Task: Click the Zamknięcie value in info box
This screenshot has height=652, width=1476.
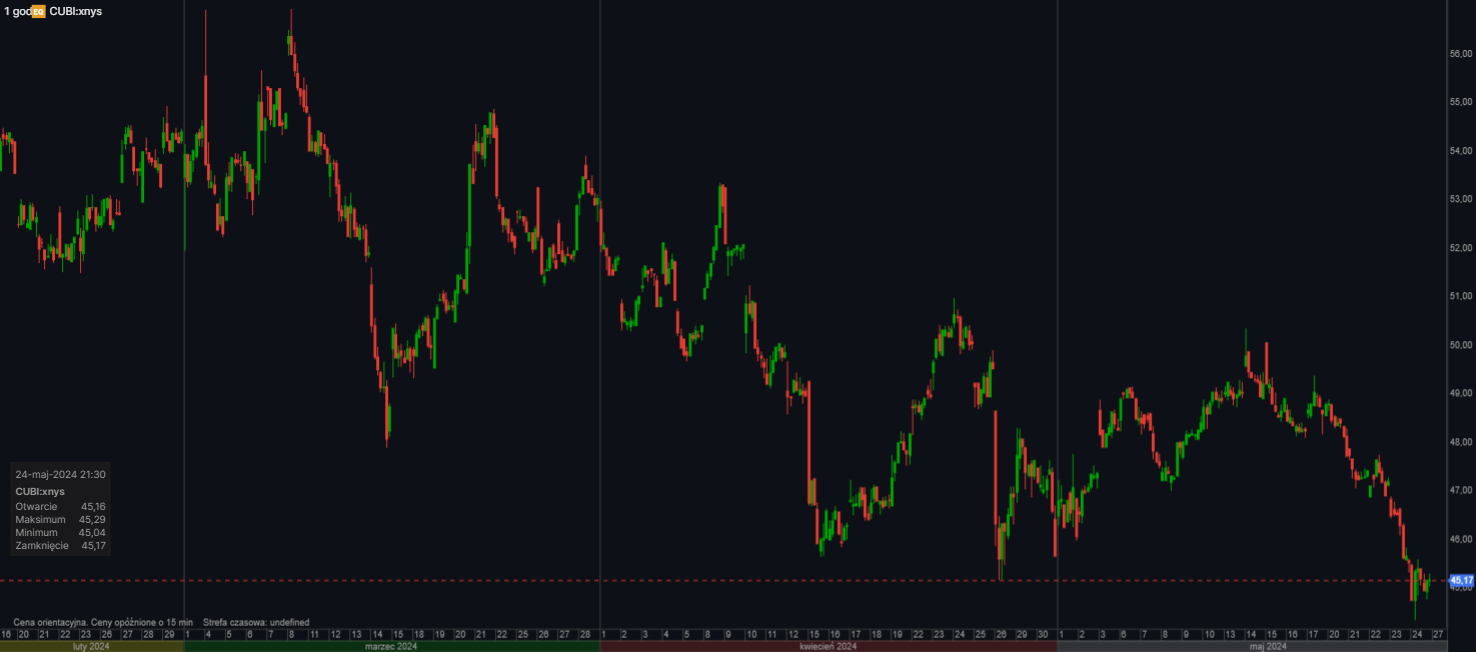Action: click(x=93, y=545)
